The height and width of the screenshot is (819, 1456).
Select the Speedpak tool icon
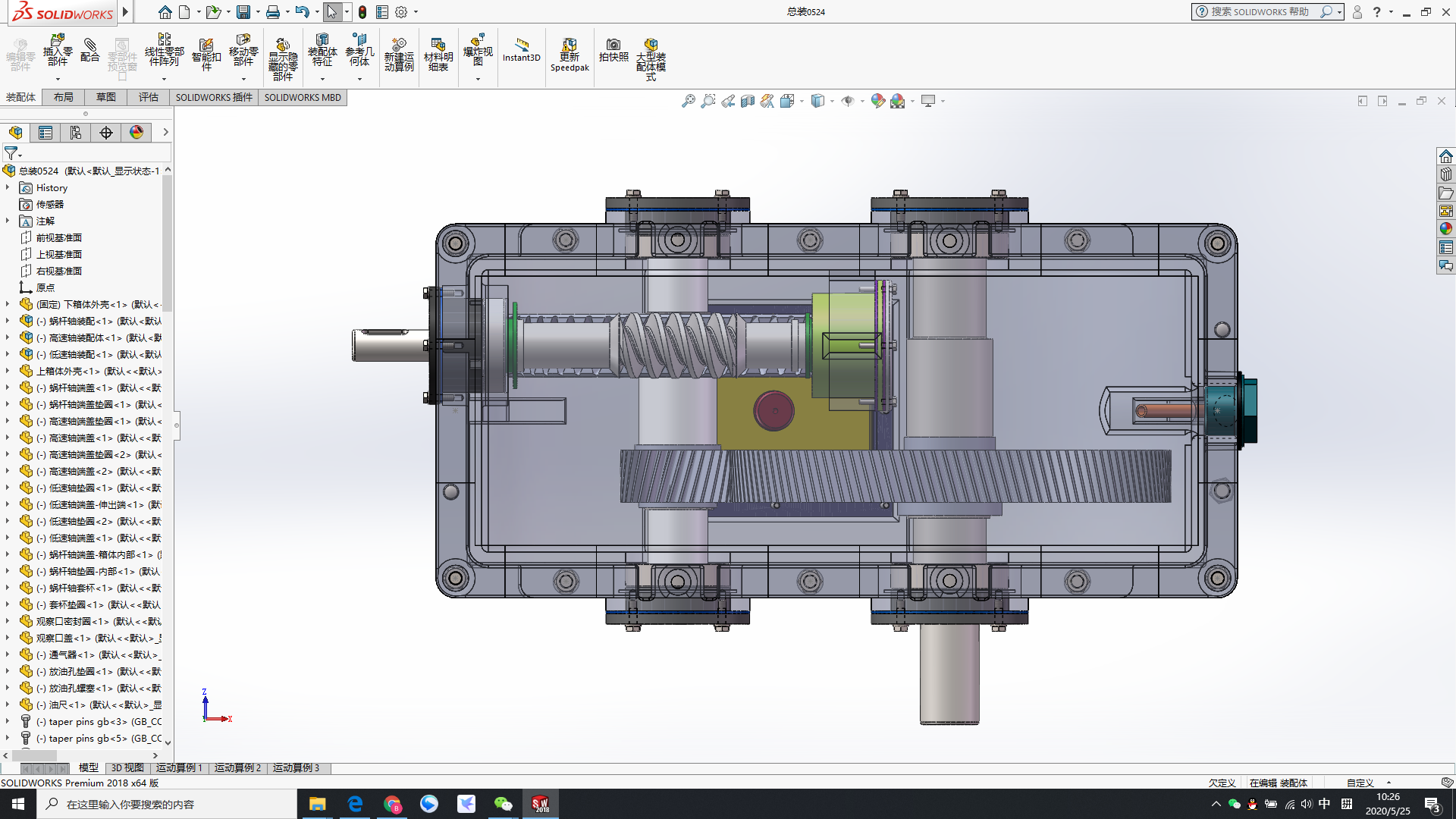[570, 55]
